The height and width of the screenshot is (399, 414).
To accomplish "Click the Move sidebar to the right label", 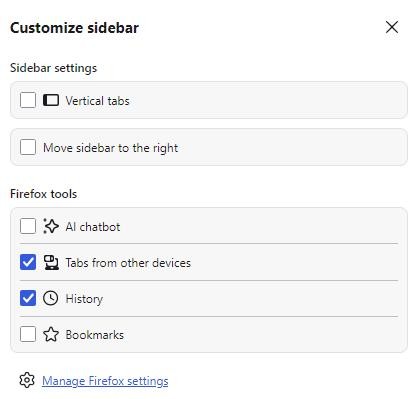I will (110, 148).
